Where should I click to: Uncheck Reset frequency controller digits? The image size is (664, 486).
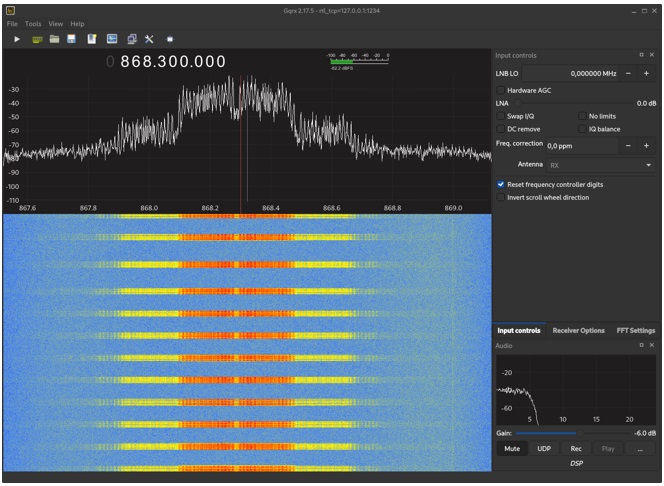click(x=501, y=185)
